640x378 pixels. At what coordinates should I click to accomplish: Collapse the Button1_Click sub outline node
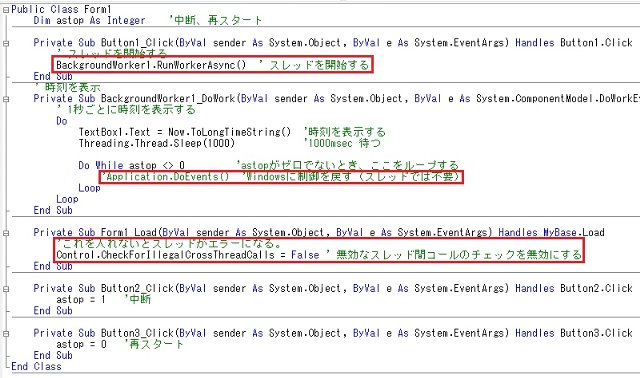tap(6, 43)
